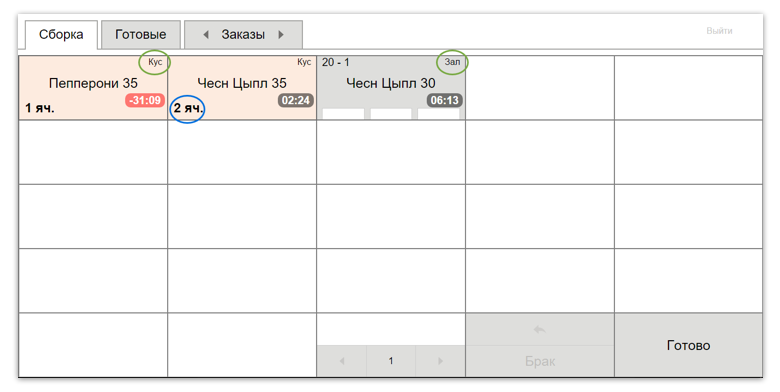Select the Чесн Цыпл 30 order tile
Image resolution: width=780 pixels, height=392 pixels.
(391, 88)
